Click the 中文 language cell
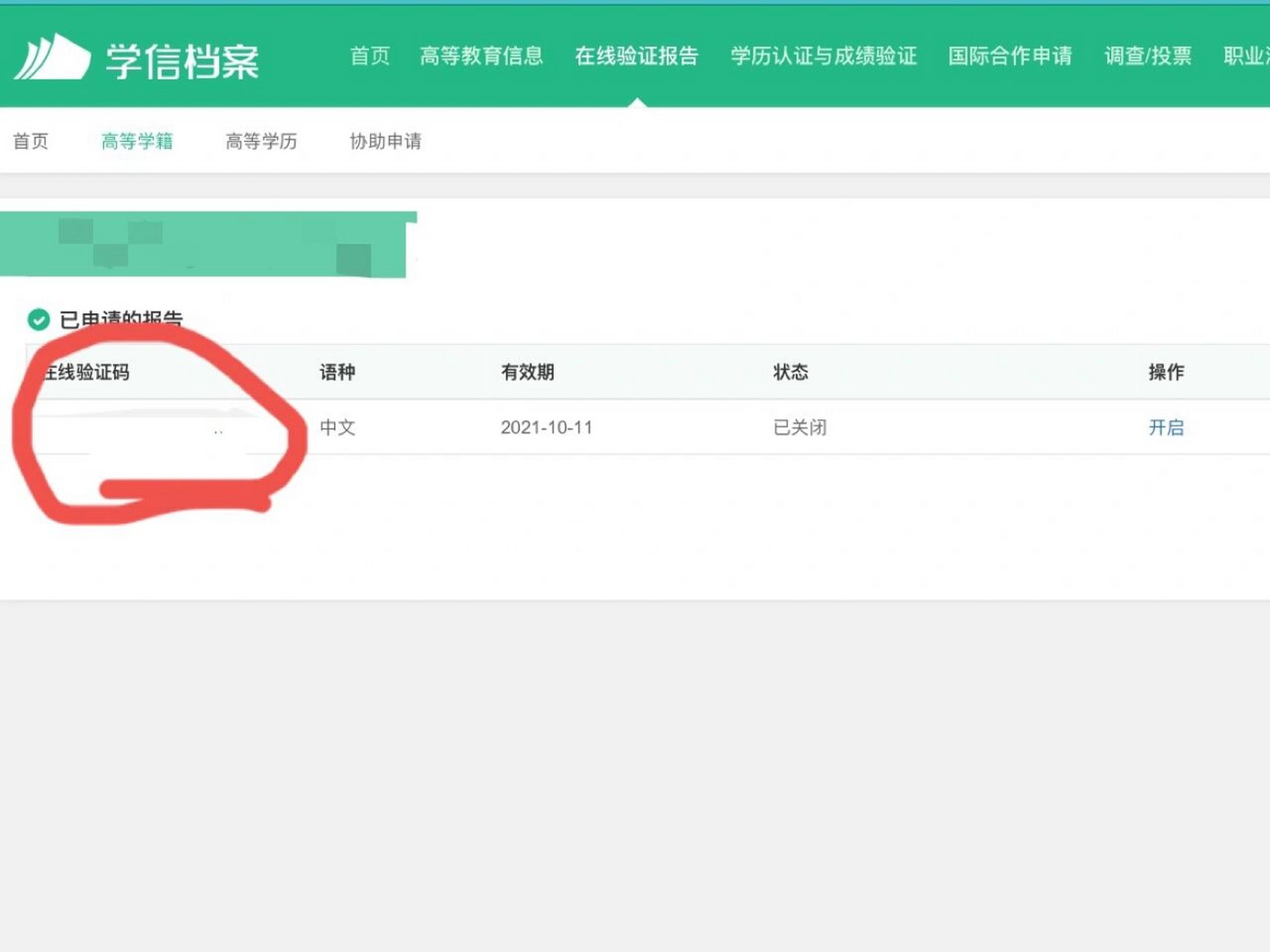Screen dimensions: 1270x952 (337, 428)
